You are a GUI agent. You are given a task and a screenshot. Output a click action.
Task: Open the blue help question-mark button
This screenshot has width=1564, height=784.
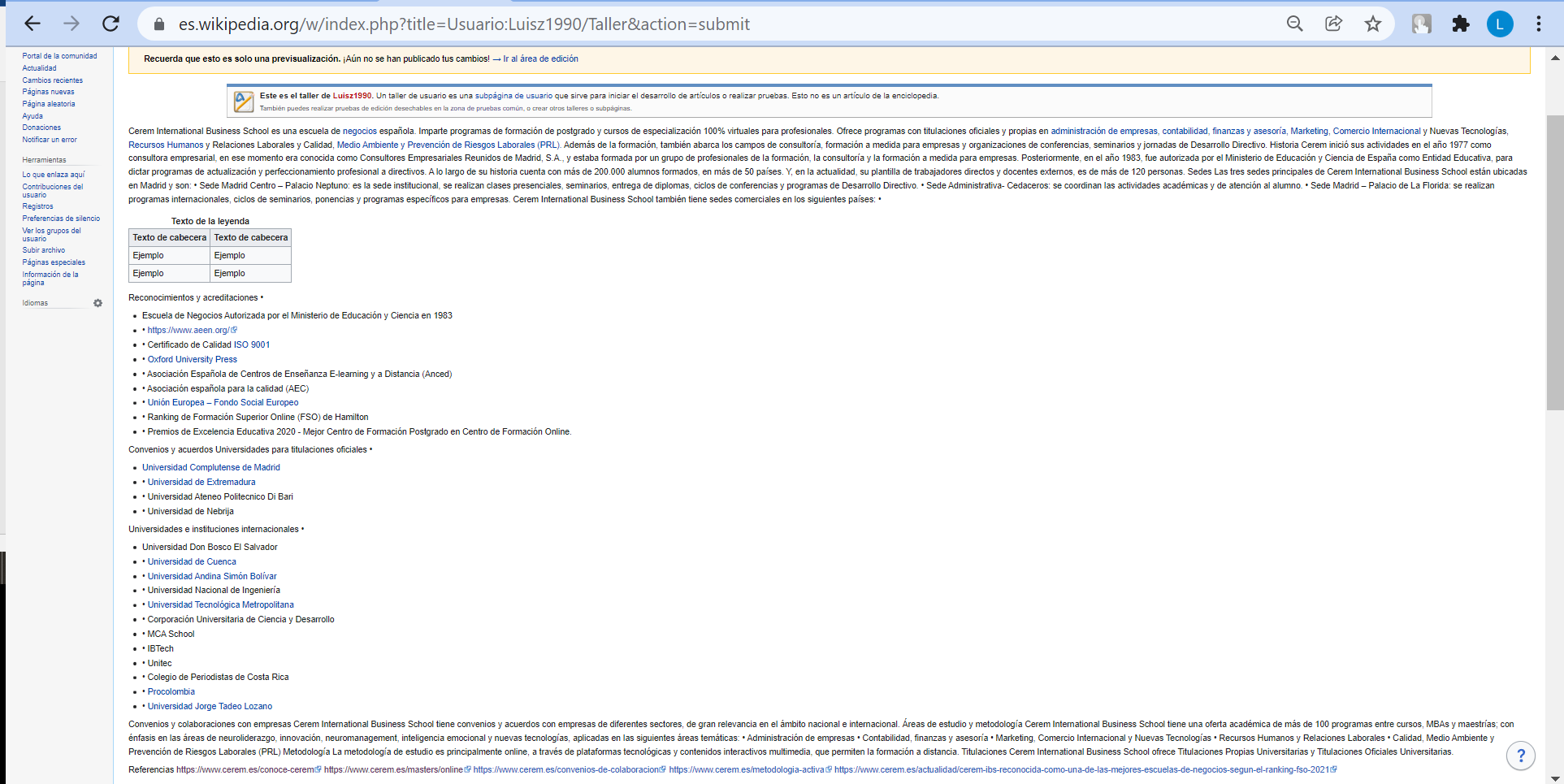click(1521, 756)
